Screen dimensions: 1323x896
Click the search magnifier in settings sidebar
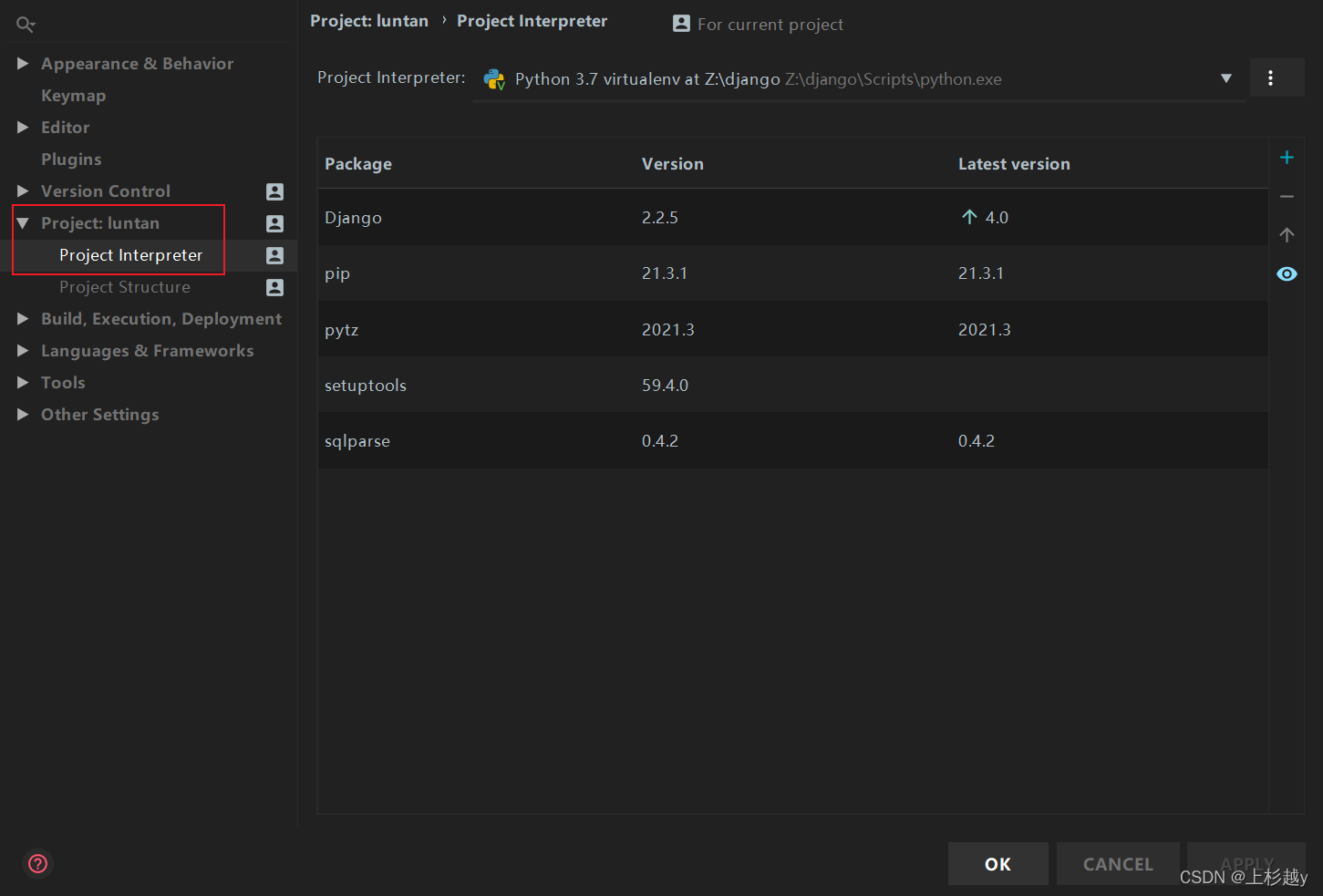[25, 23]
